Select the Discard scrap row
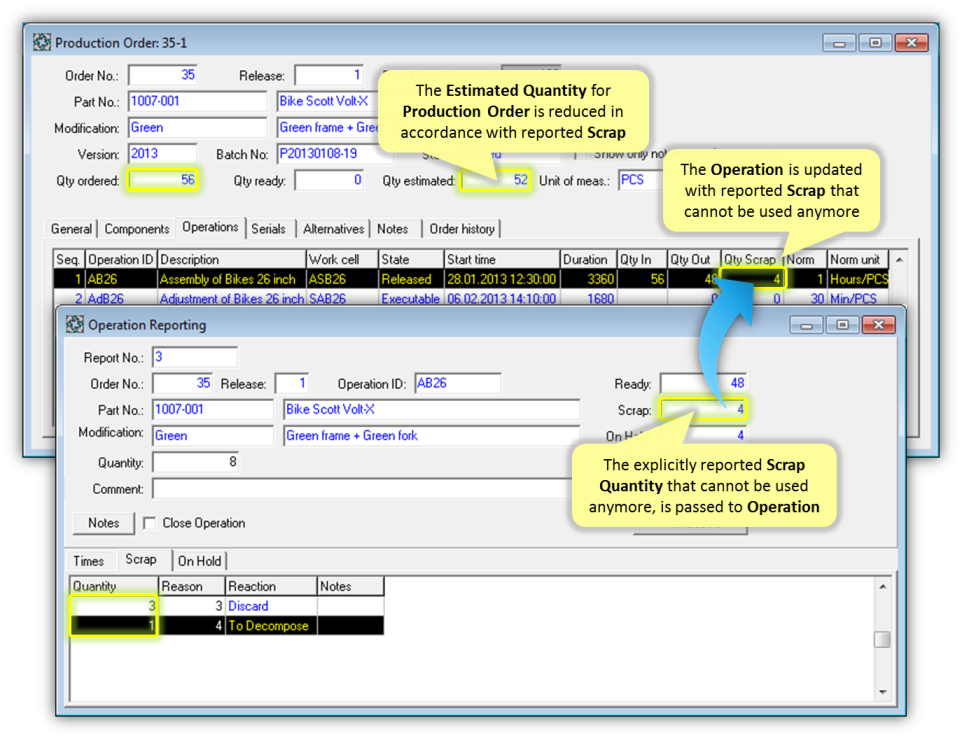Viewport: 962px width, 739px height. point(248,606)
